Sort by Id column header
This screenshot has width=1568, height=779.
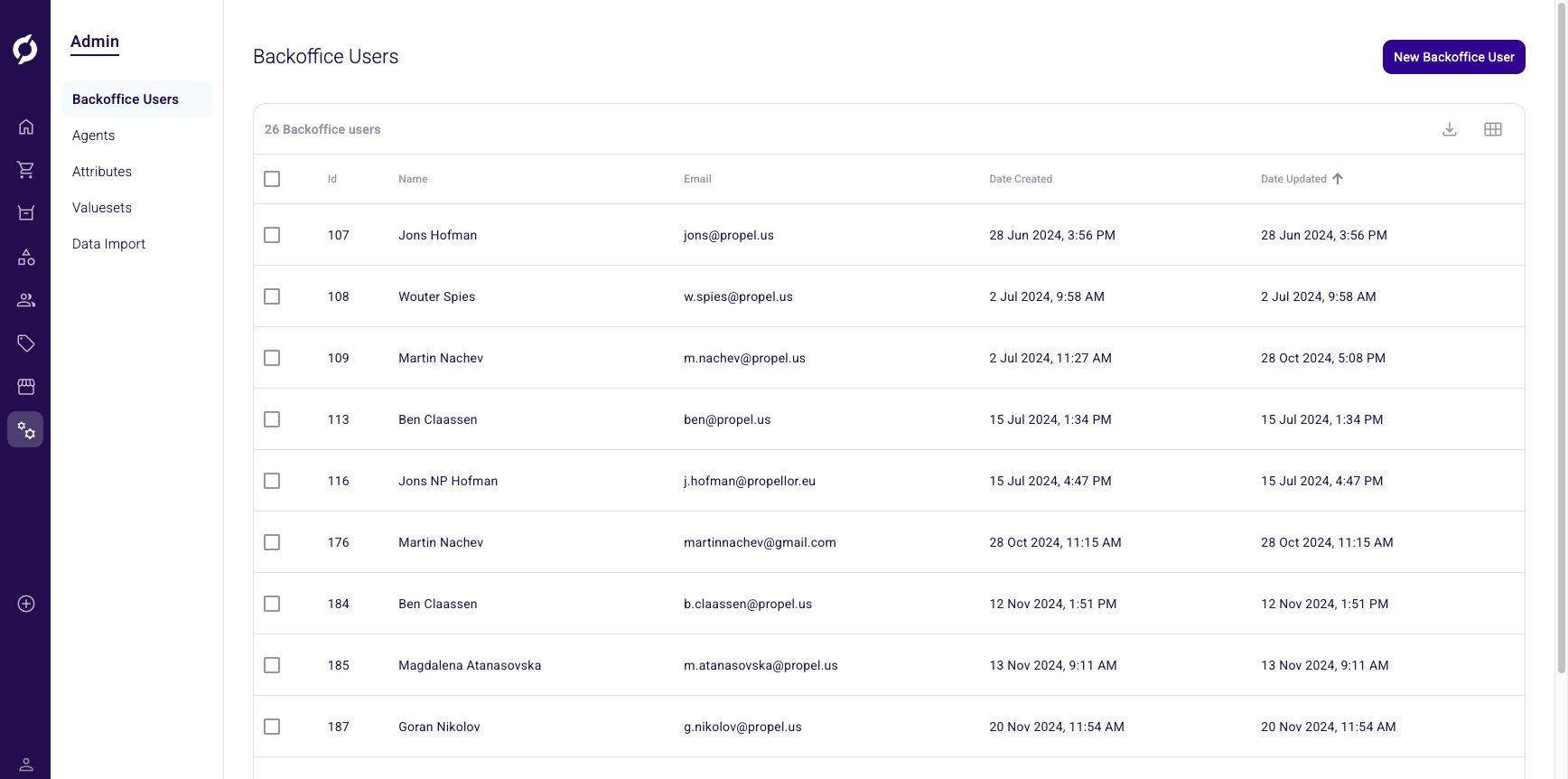[332, 179]
